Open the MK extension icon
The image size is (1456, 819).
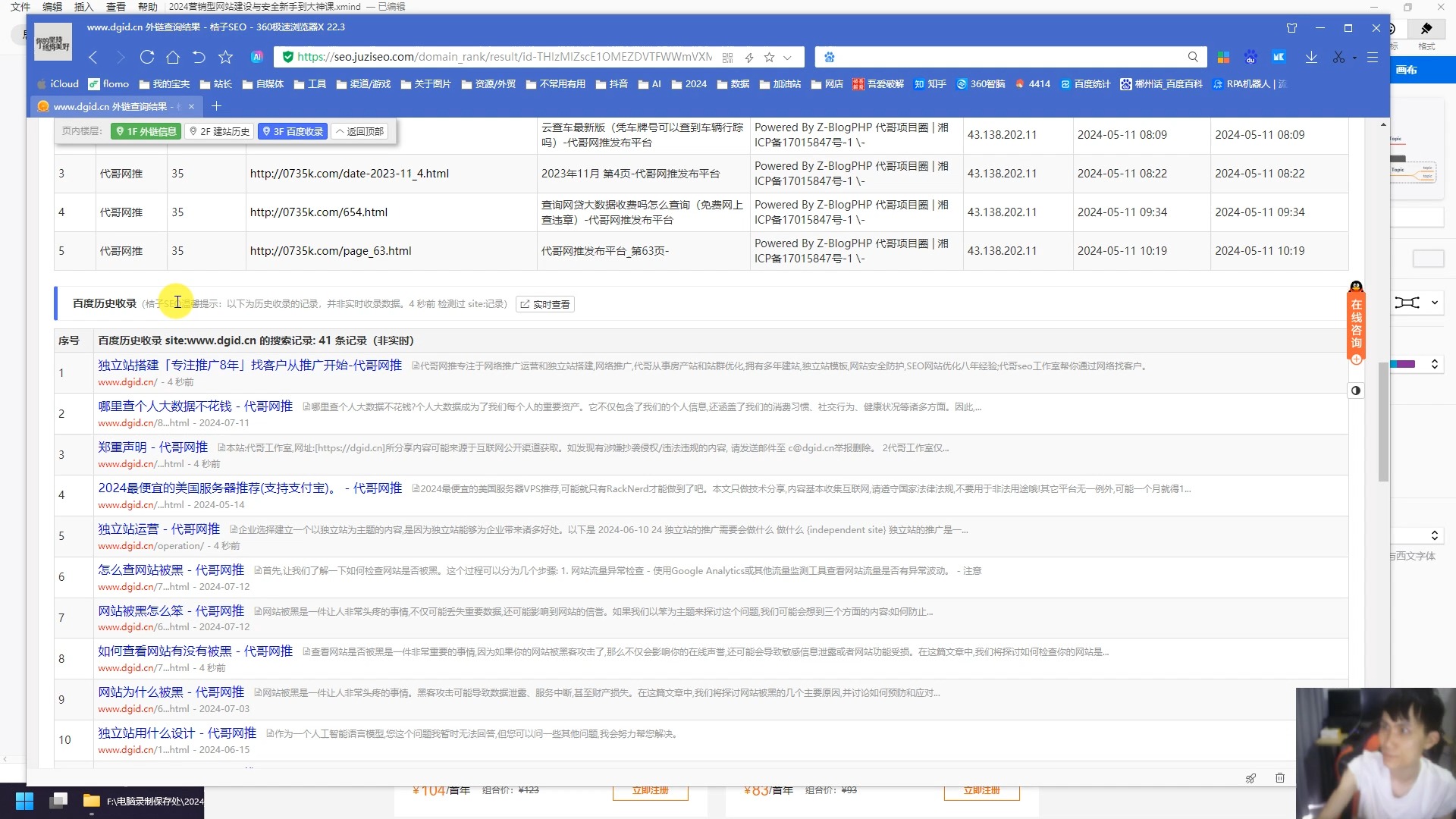1279,57
